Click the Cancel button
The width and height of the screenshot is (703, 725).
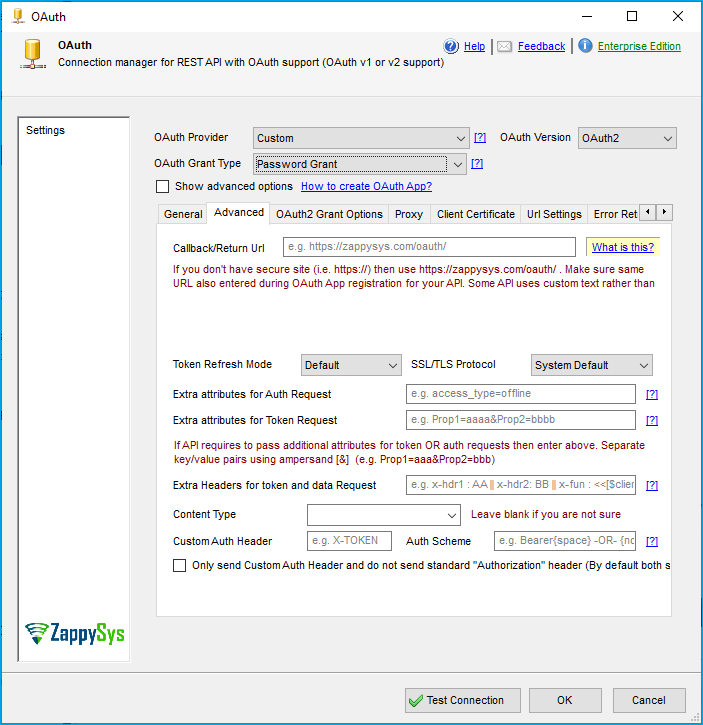coord(649,700)
